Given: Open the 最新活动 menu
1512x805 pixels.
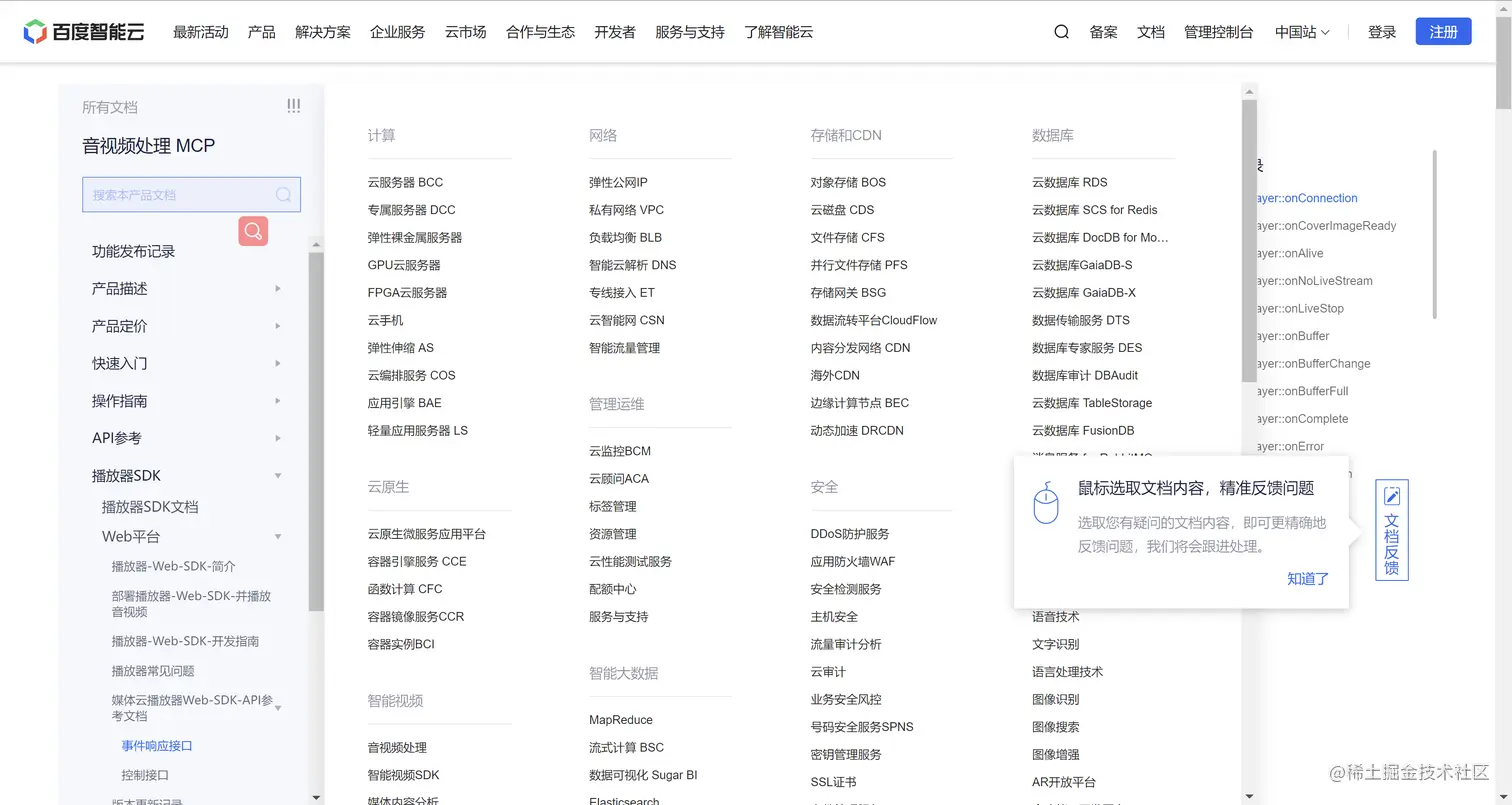Looking at the screenshot, I should [x=201, y=32].
